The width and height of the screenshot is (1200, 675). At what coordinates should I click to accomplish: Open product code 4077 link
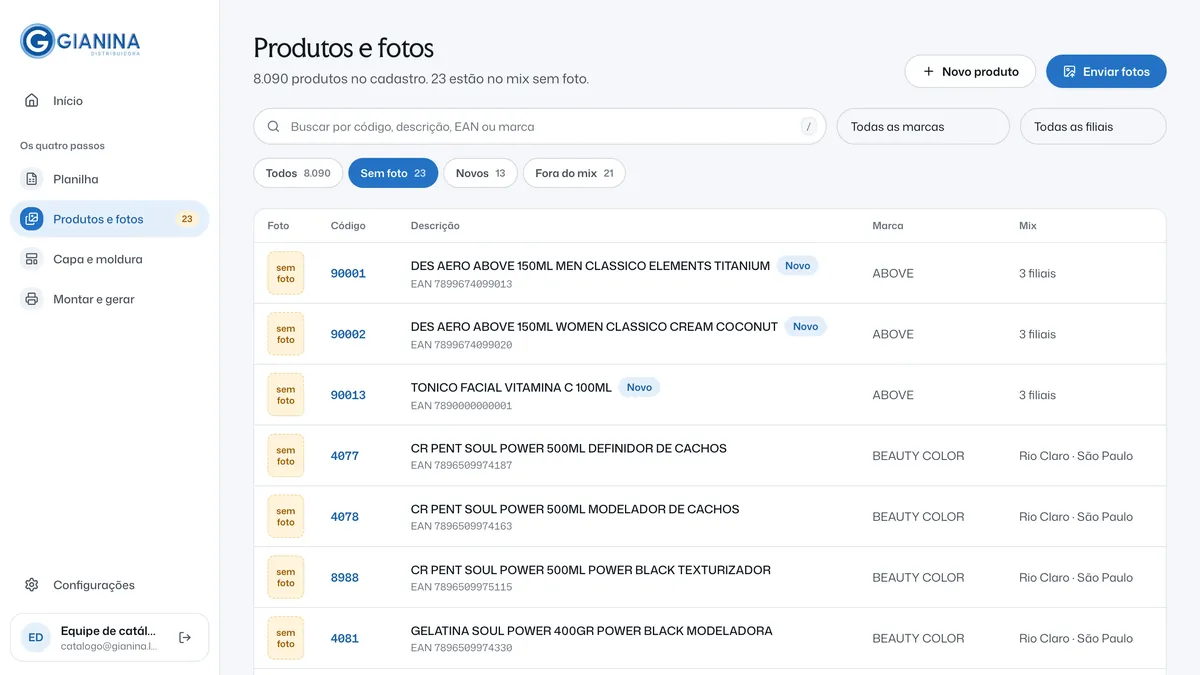345,456
